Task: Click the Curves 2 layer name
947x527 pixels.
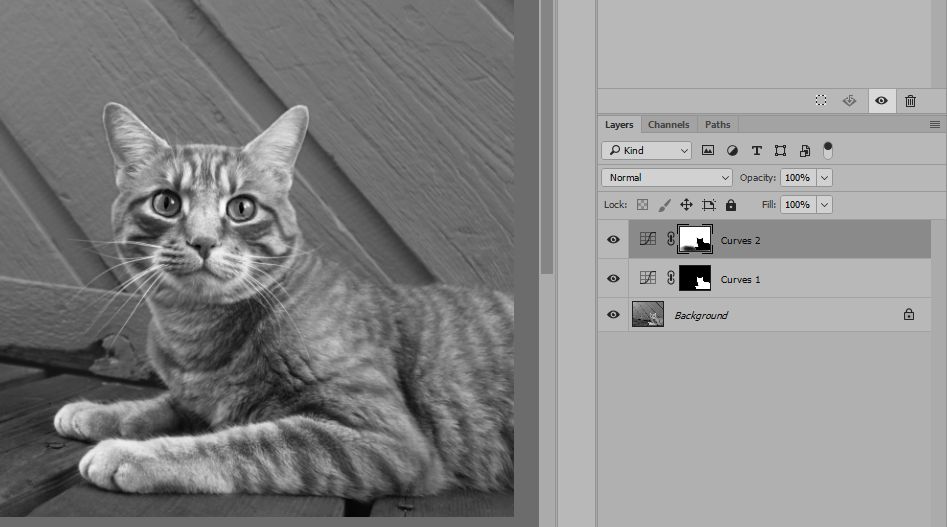Action: click(x=740, y=240)
